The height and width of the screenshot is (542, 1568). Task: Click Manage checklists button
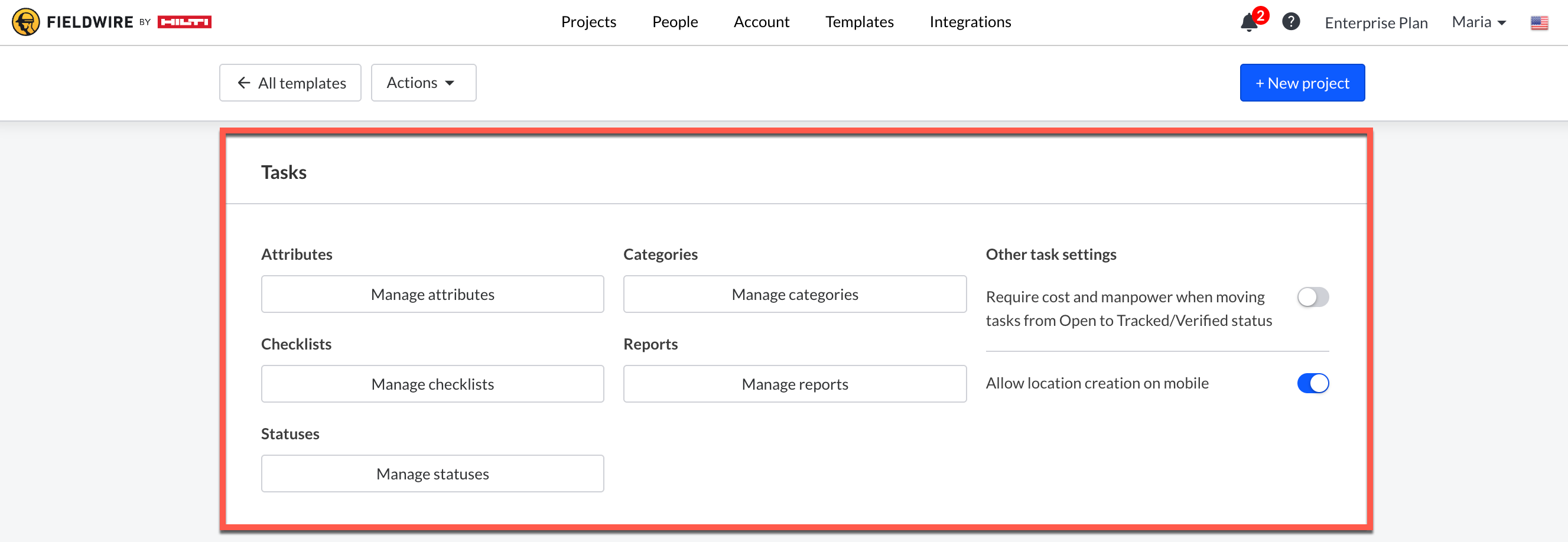click(432, 384)
